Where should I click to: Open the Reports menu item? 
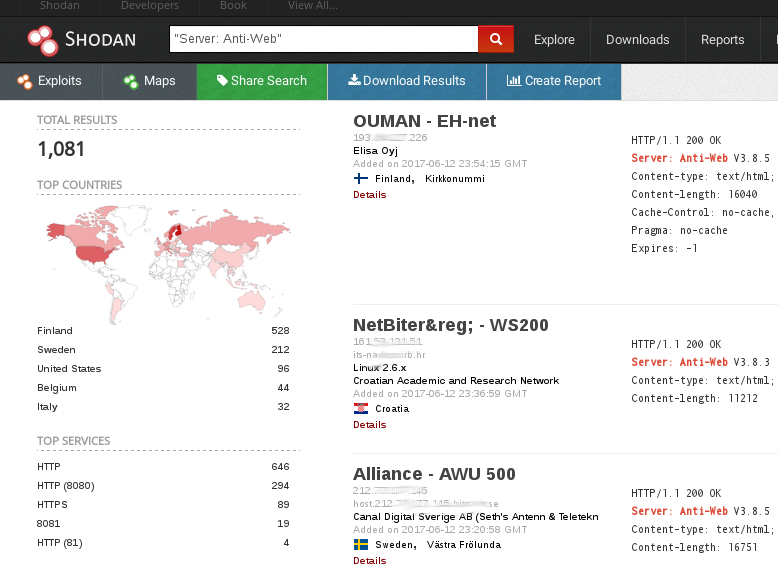click(x=722, y=40)
